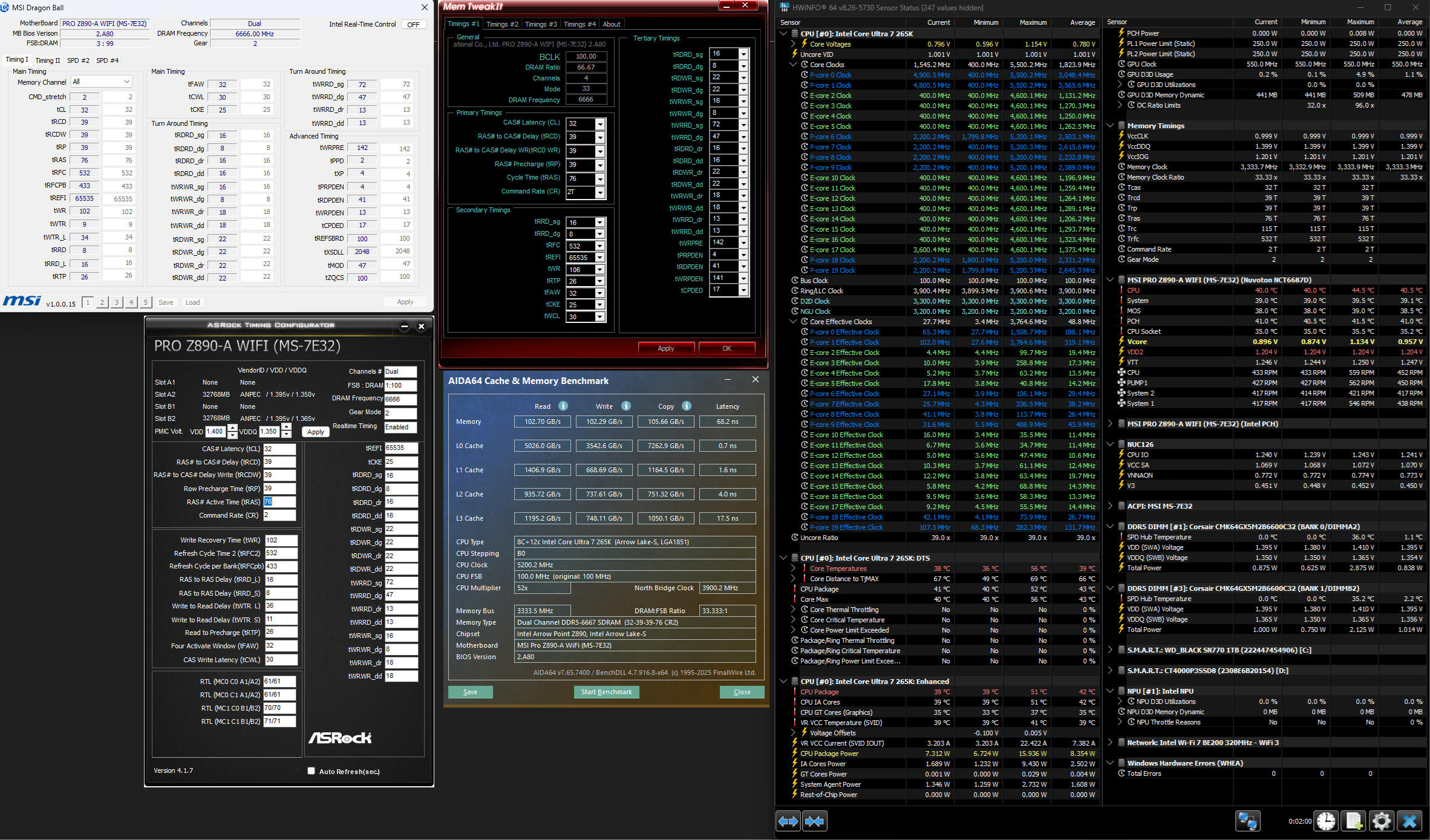Open HWiNFO remote network monitoring icon
Viewport: 1430px width, 840px height.
[x=1247, y=821]
